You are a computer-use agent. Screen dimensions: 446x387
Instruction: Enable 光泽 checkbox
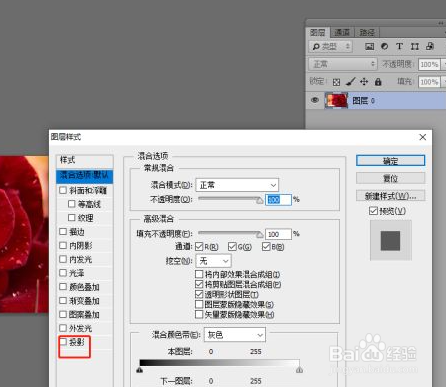click(63, 273)
